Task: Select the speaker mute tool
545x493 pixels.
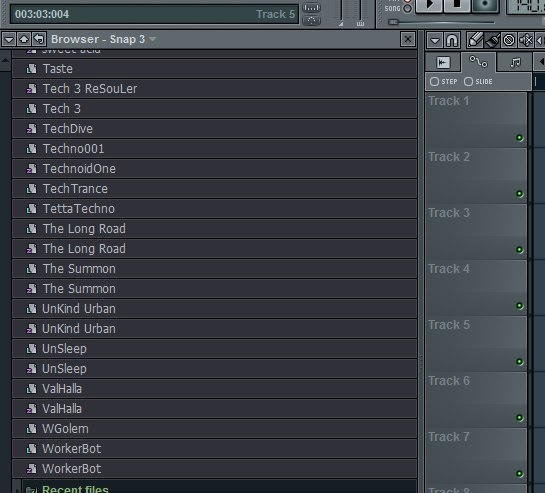Action: (526, 40)
